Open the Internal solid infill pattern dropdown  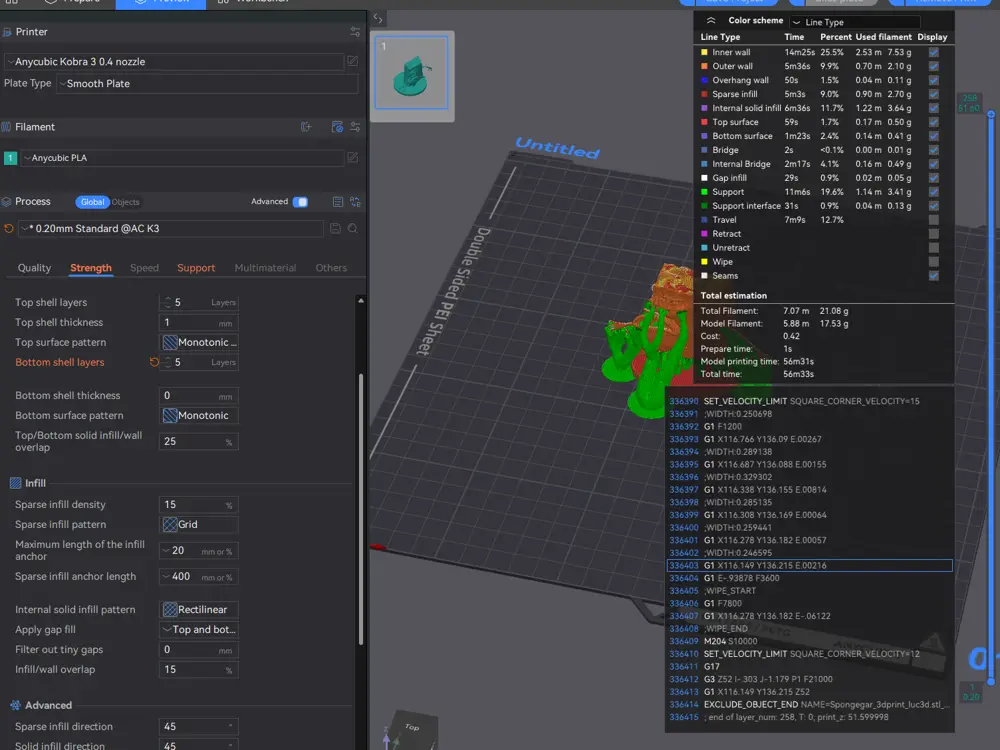(x=199, y=610)
